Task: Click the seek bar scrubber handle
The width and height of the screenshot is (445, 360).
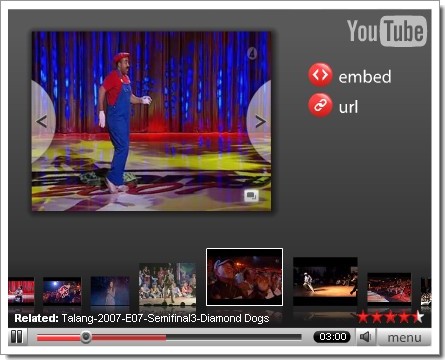Action: point(86,337)
